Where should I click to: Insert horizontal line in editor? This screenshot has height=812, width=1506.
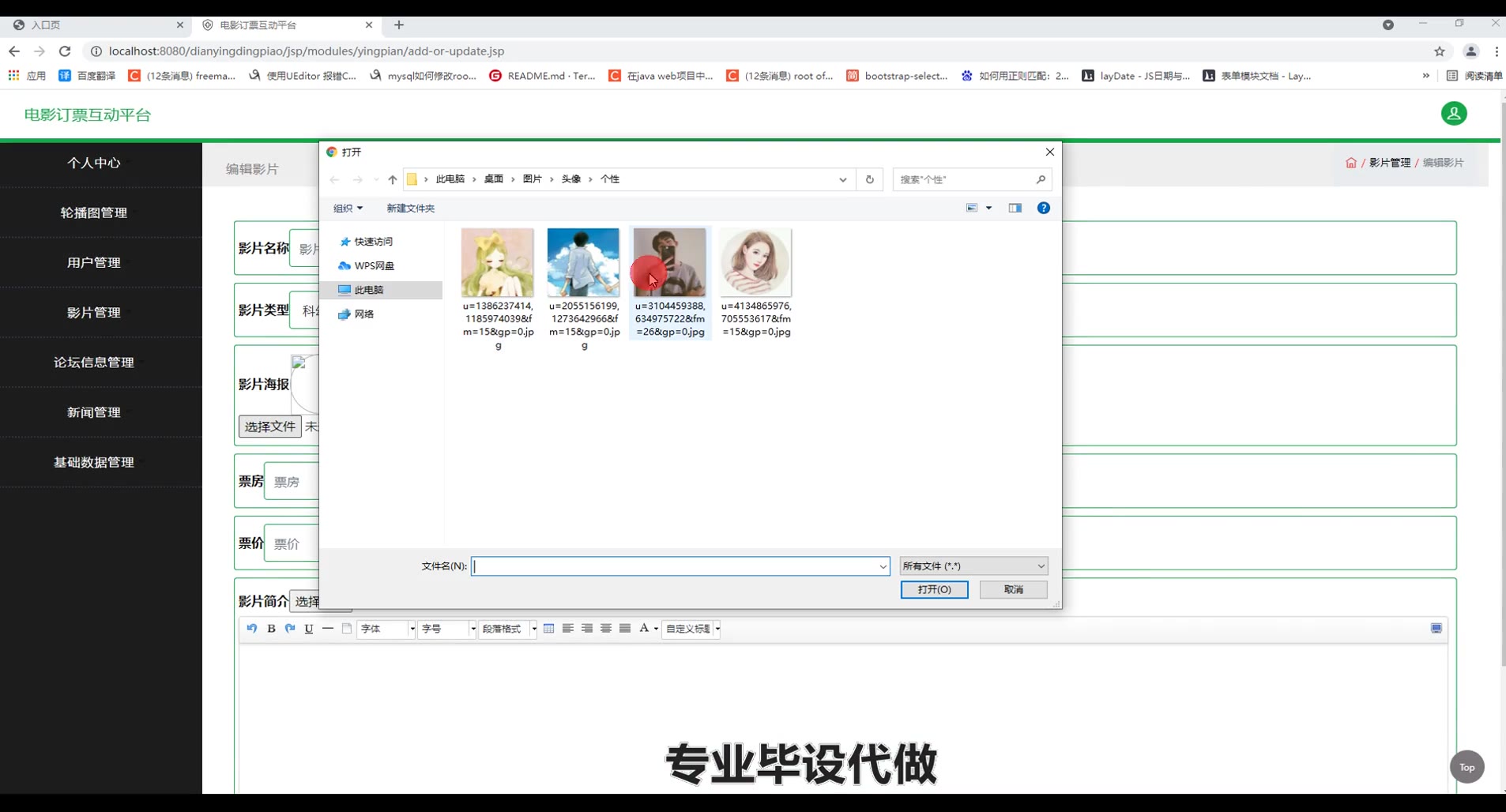pos(328,629)
